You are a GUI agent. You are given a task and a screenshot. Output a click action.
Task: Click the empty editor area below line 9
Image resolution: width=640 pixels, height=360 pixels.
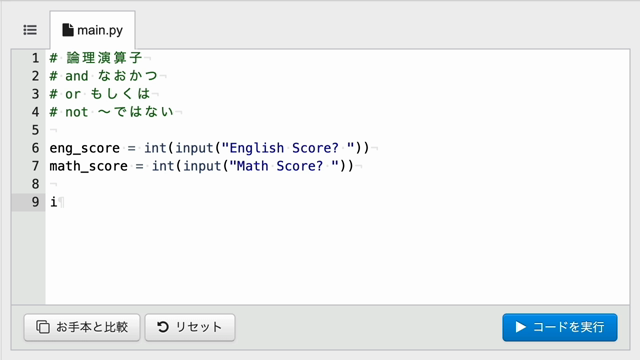pos(337,257)
